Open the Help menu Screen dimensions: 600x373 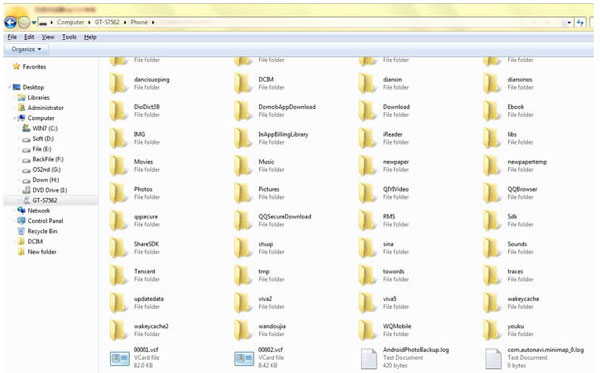coord(90,37)
